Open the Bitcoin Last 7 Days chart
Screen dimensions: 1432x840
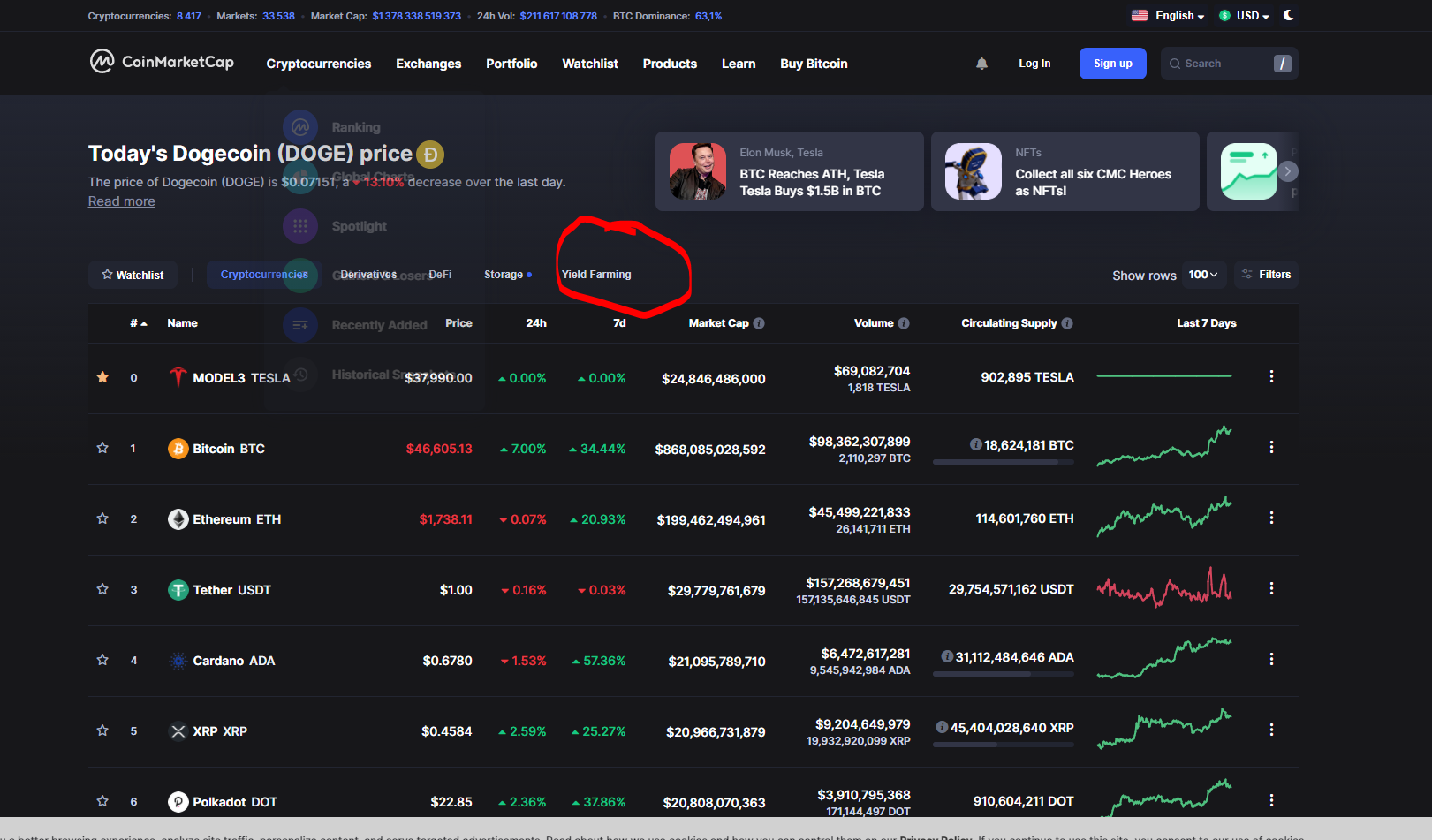(1164, 447)
